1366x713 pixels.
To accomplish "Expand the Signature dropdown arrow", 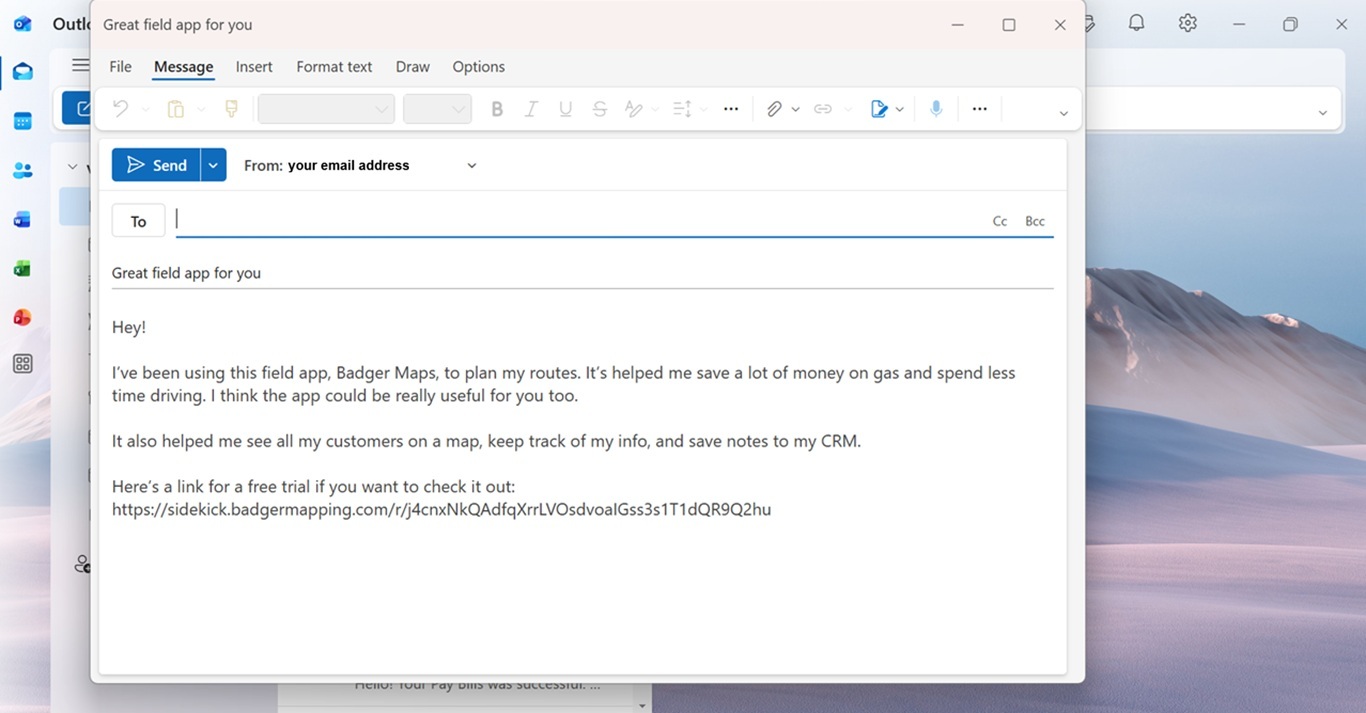I will pos(900,110).
